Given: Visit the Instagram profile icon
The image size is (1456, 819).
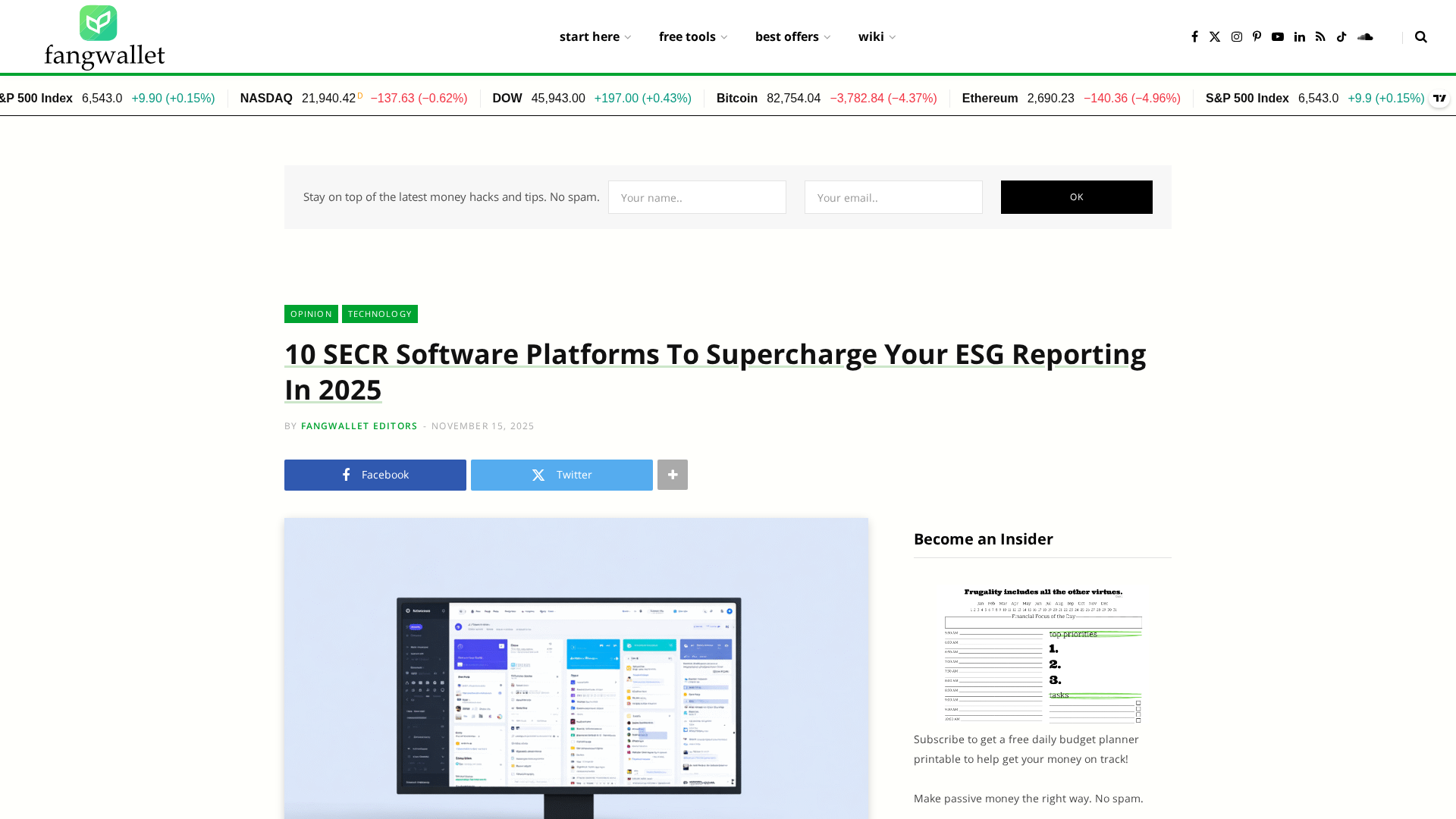Looking at the screenshot, I should pos(1237,36).
